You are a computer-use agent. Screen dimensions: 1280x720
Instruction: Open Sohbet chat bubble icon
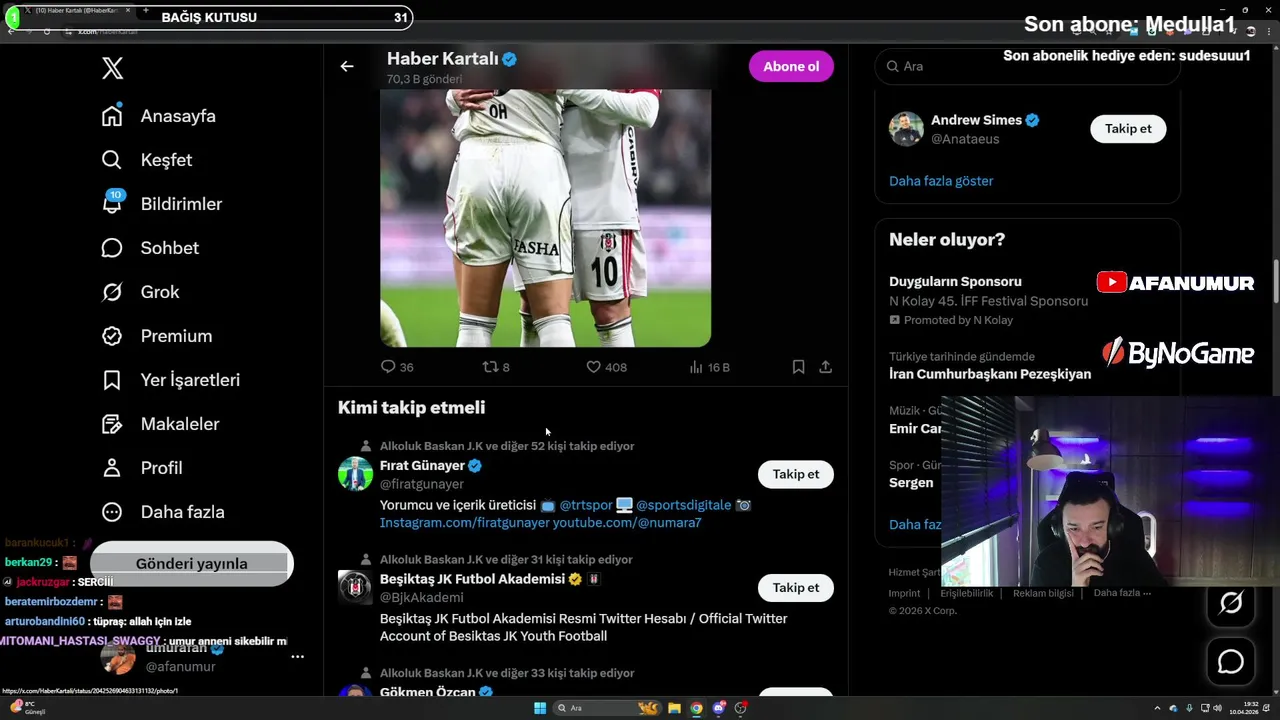coord(112,248)
